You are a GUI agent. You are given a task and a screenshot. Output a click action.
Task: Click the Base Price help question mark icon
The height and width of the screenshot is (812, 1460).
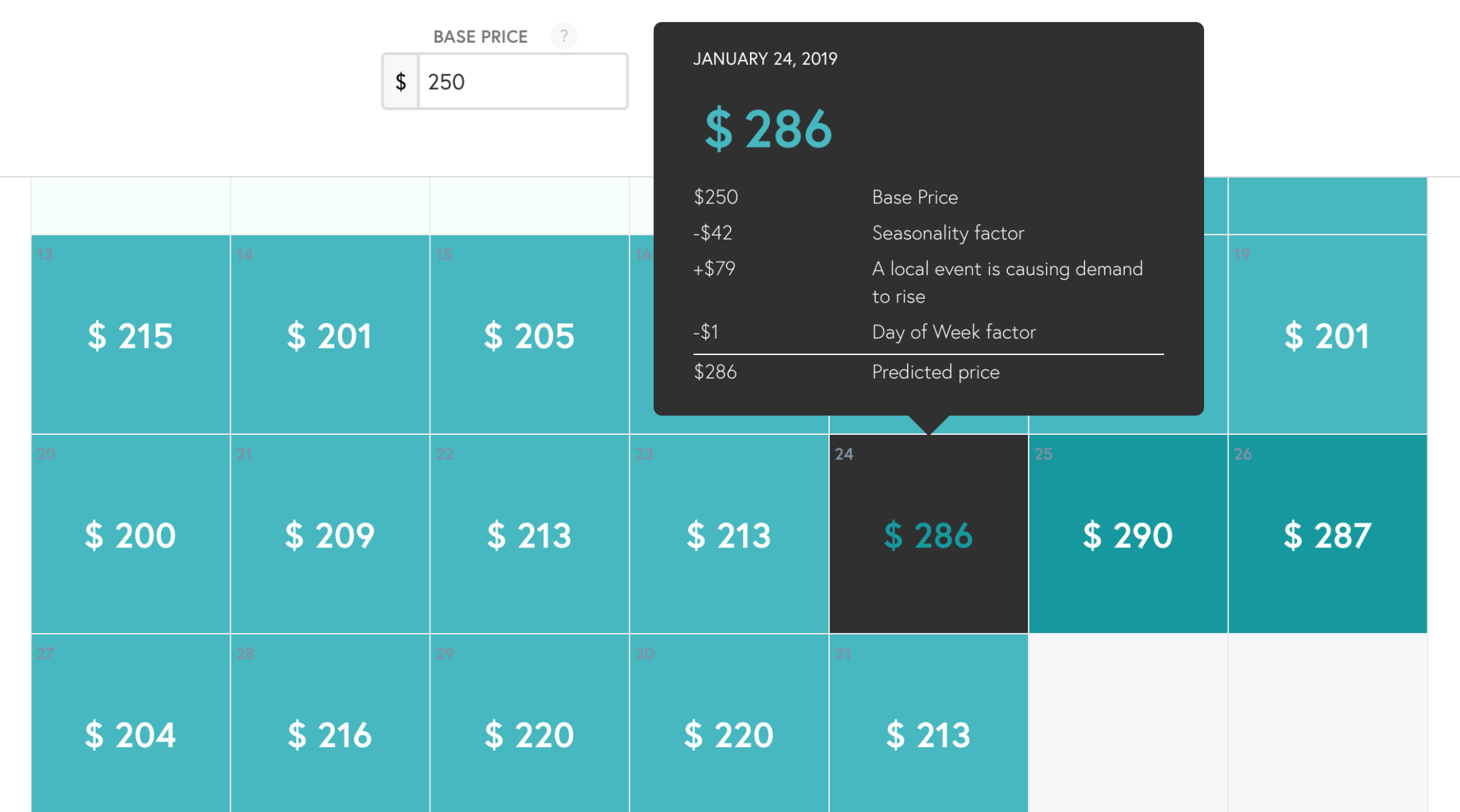tap(564, 36)
